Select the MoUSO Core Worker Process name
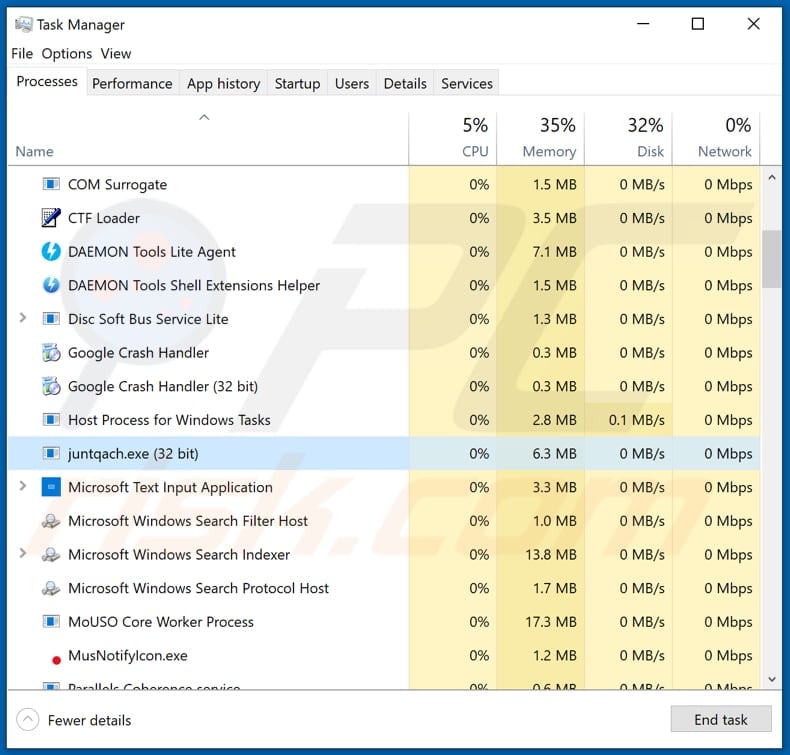 pos(161,622)
